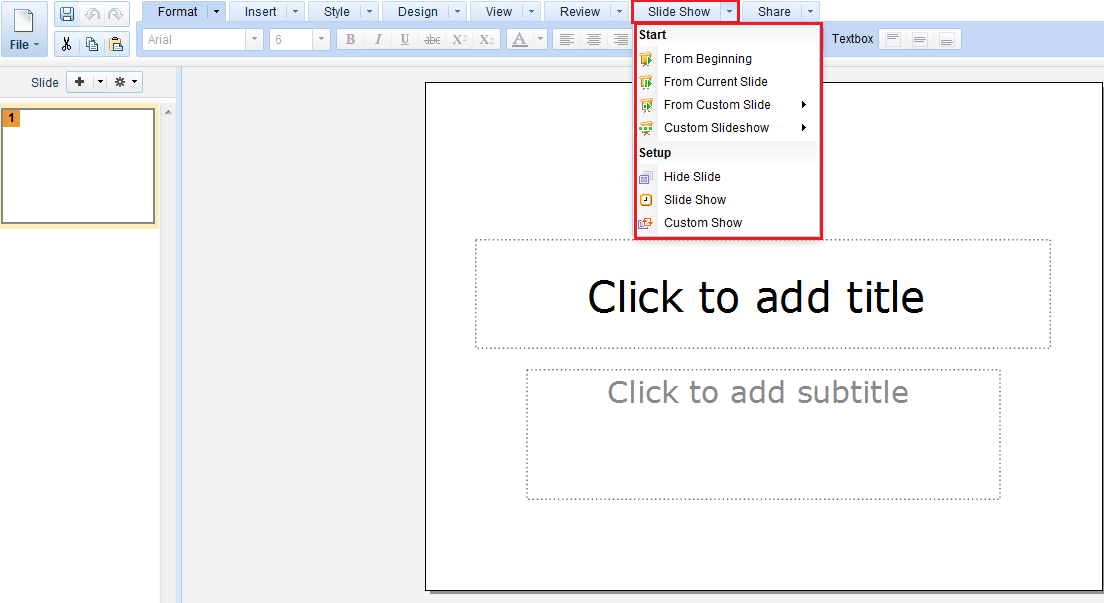Click 'Click to add subtitle' placeholder
This screenshot has width=1104, height=603.
tap(763, 434)
